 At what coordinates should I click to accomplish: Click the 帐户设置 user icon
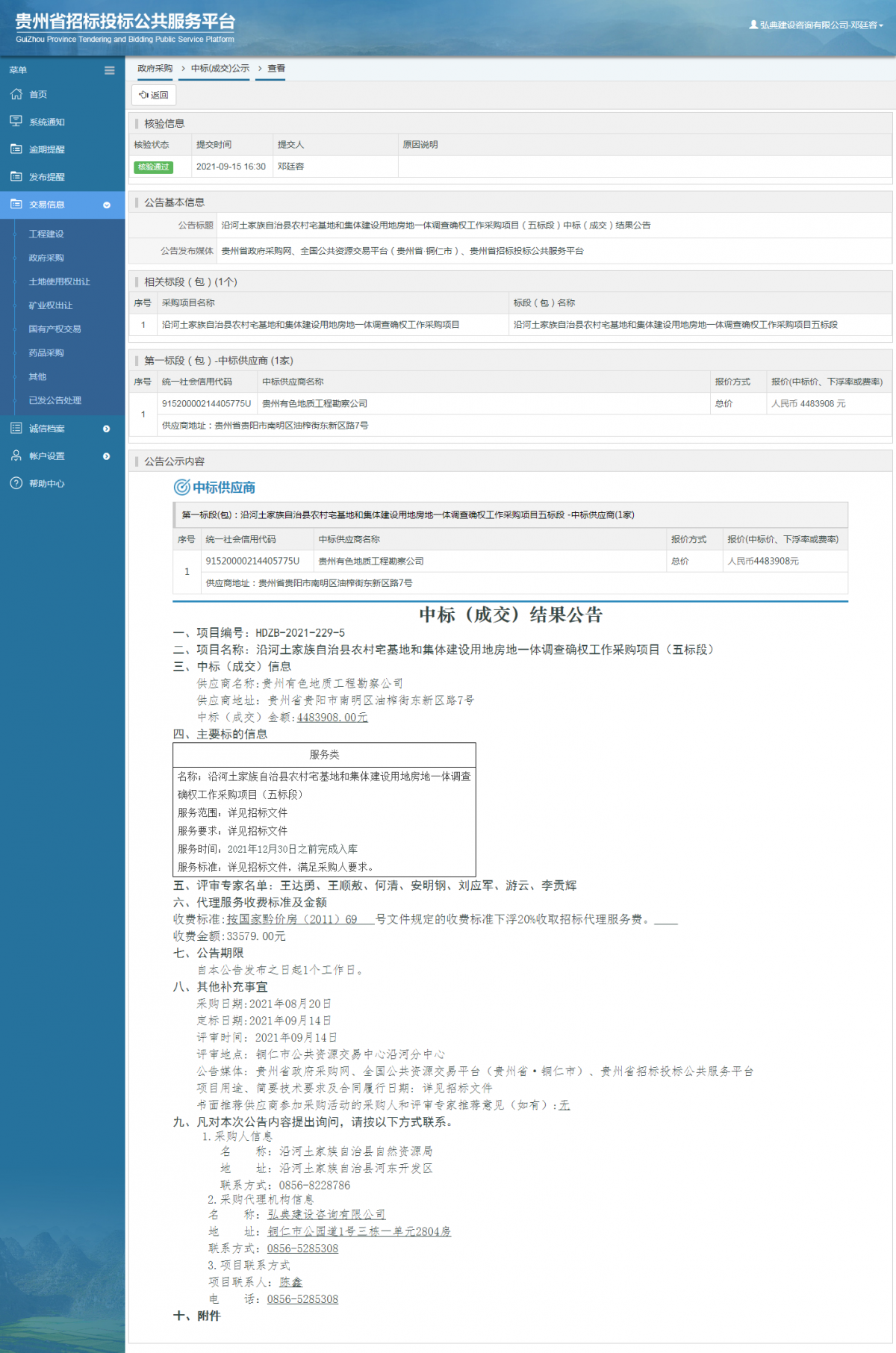16,455
